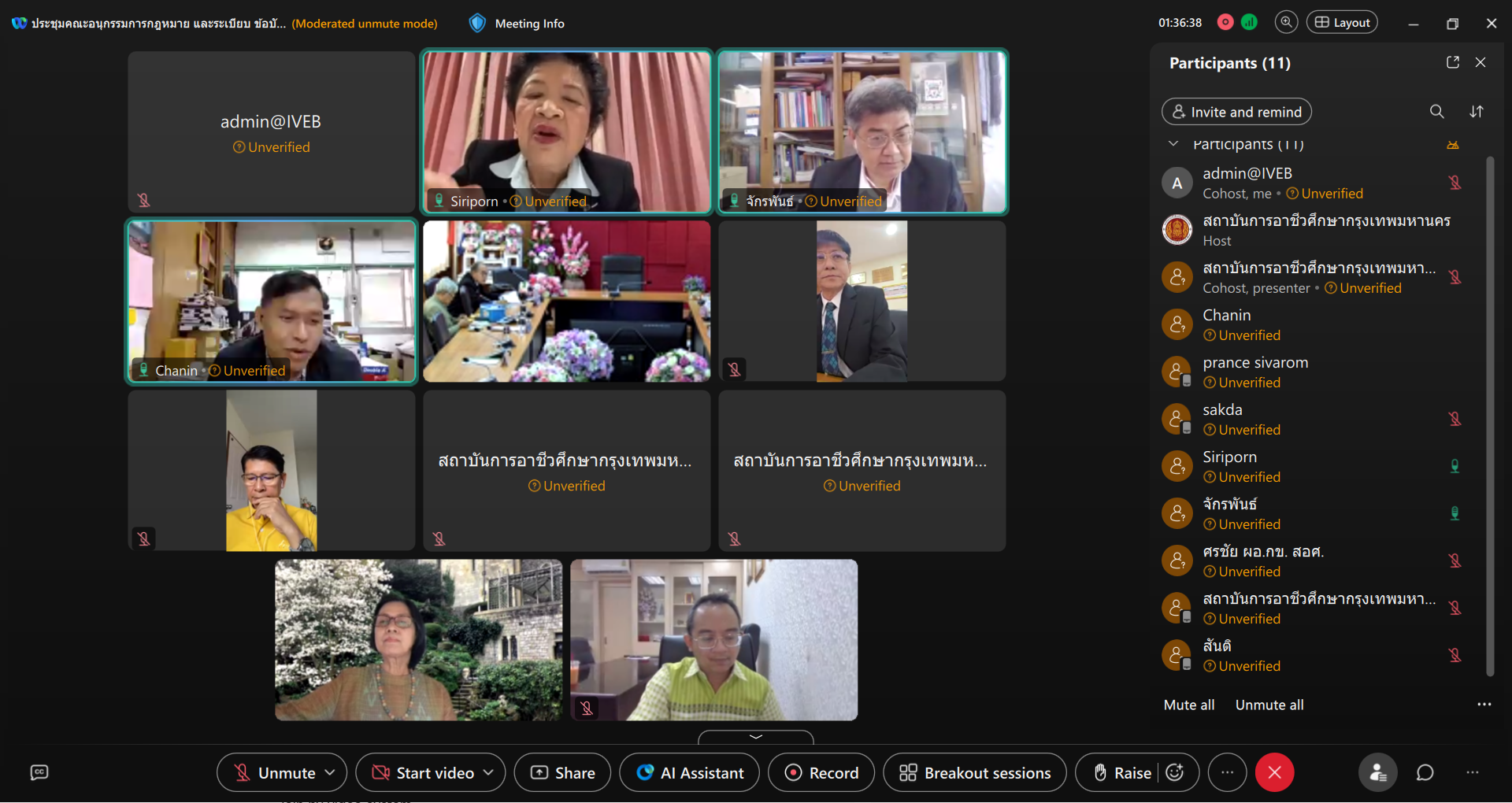
Task: Open the video options arrow beside Start video
Action: (489, 773)
